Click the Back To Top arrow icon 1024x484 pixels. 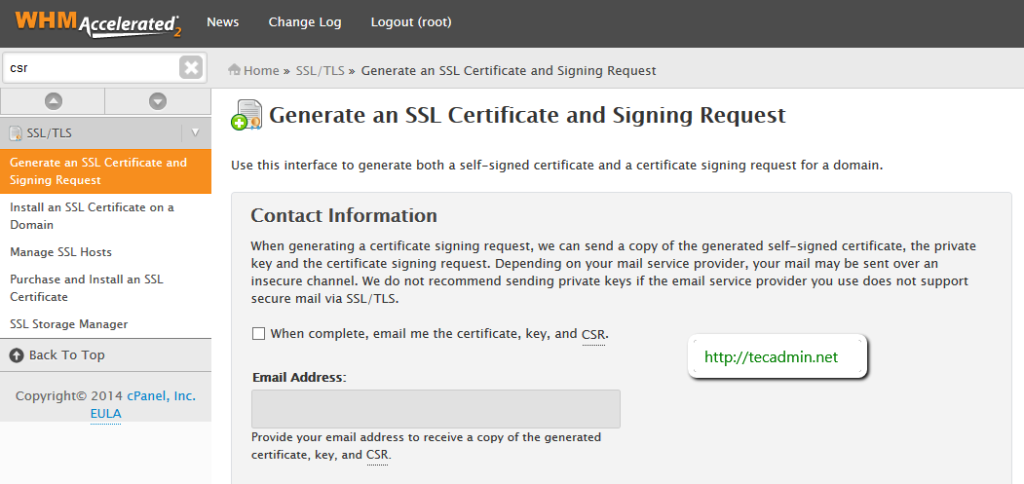coord(16,355)
